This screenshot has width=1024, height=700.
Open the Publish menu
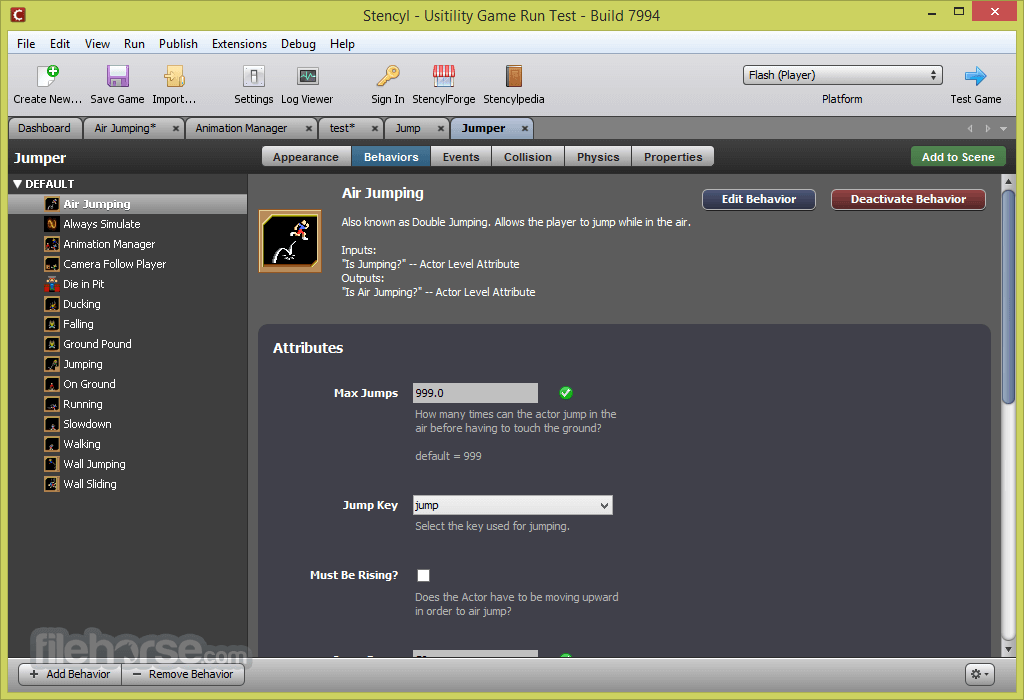178,44
